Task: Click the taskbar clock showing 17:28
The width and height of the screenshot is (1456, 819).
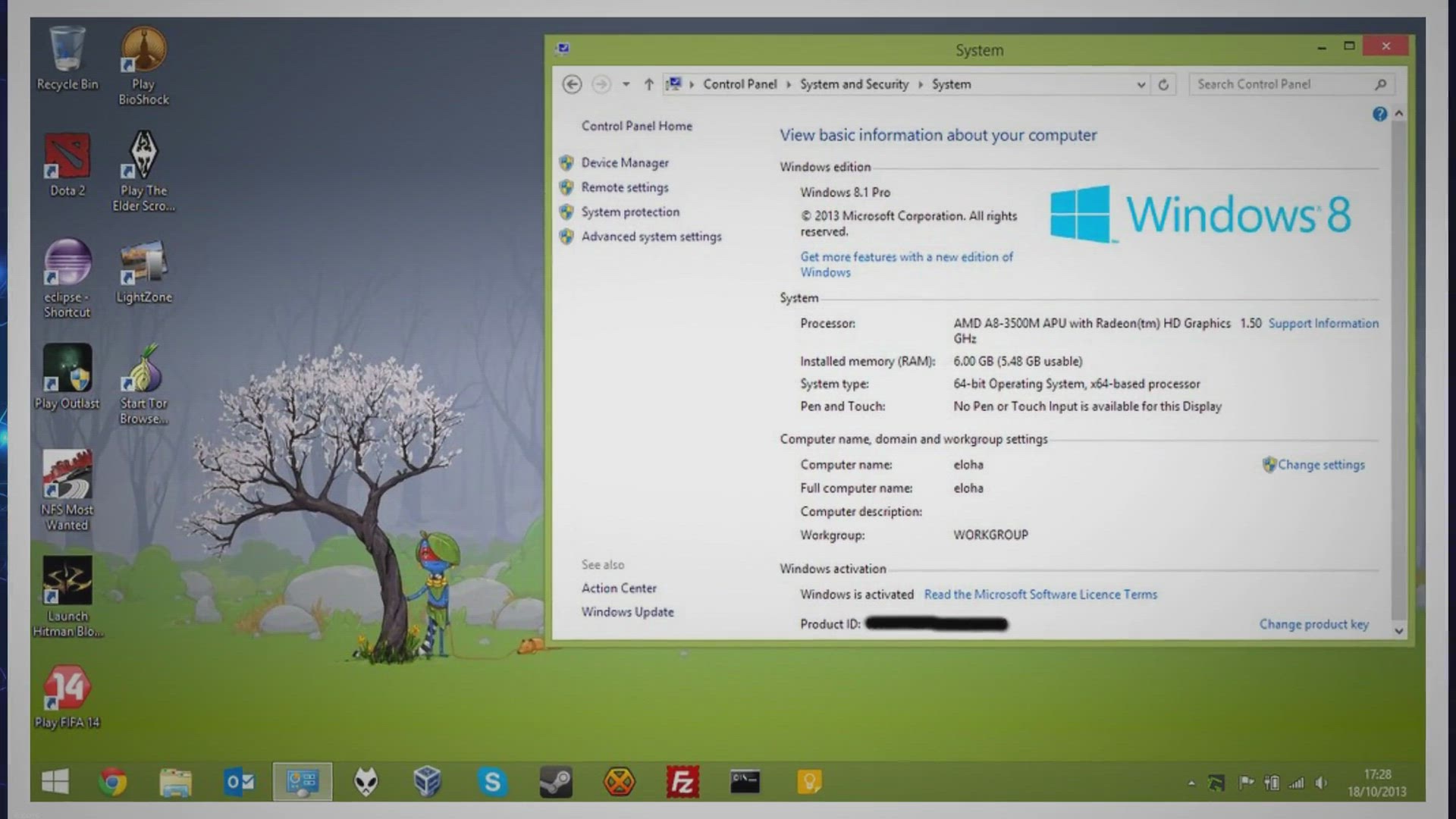Action: pos(1376,783)
